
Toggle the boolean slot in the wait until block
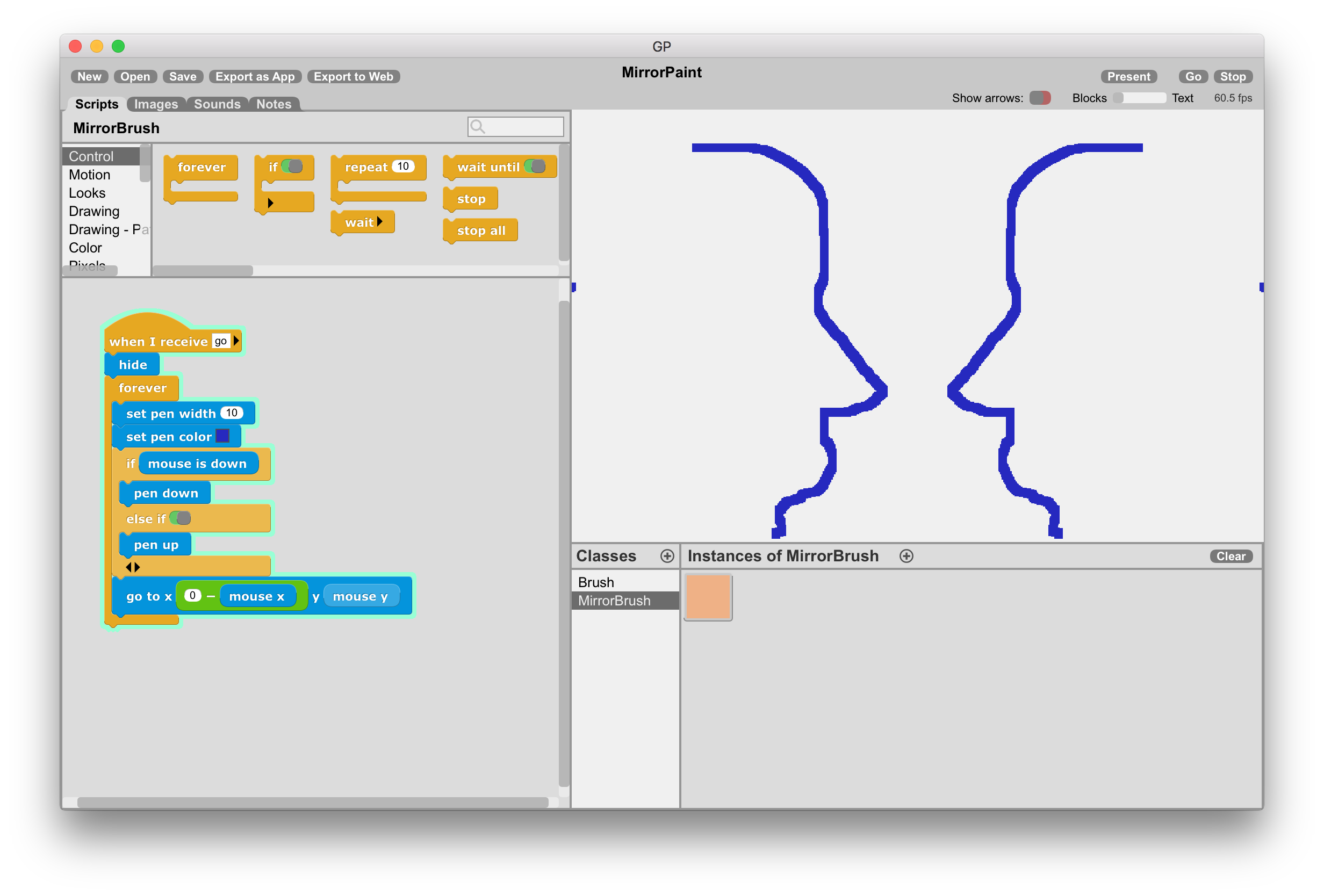[x=535, y=167]
